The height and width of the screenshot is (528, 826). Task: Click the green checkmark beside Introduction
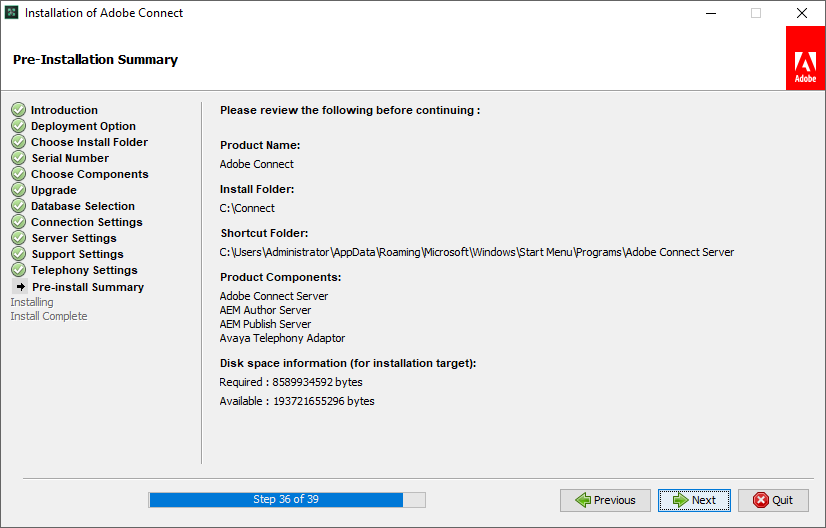tap(18, 110)
